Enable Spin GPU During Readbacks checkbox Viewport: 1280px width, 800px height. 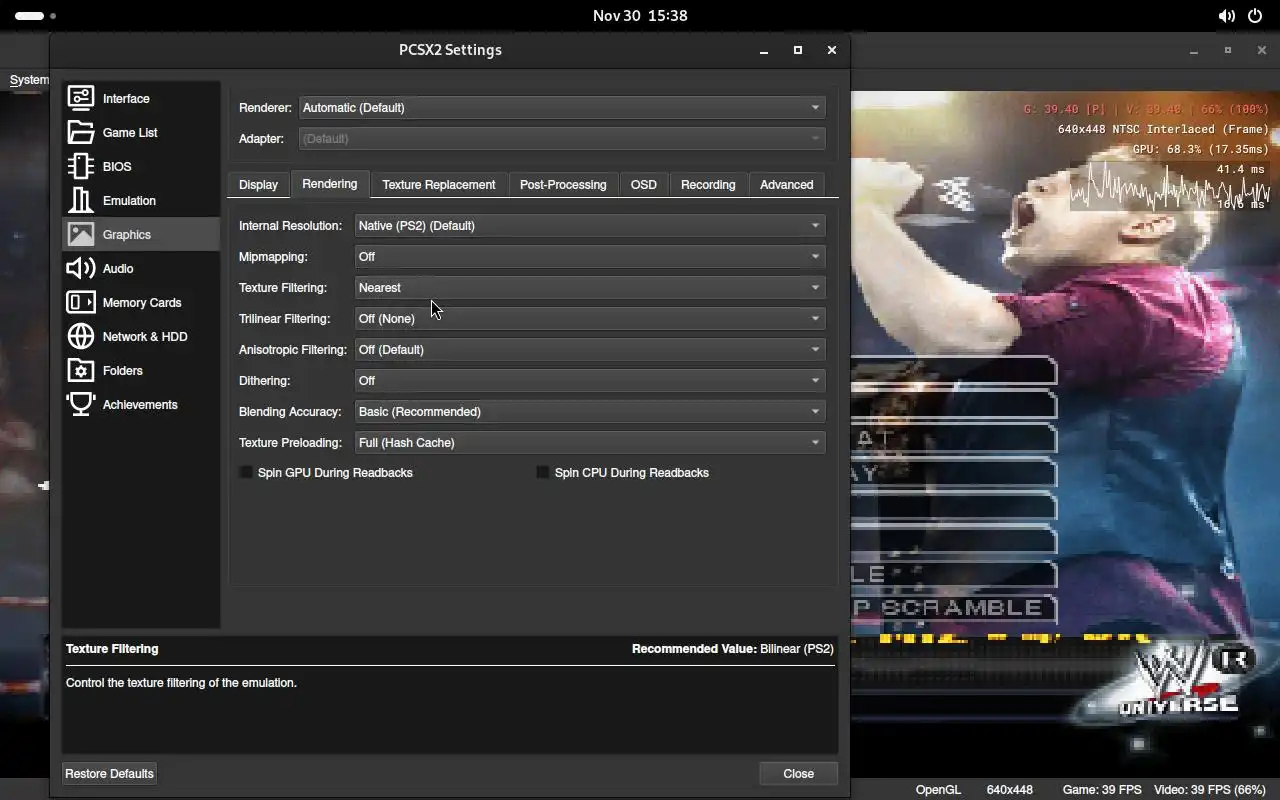click(x=246, y=472)
